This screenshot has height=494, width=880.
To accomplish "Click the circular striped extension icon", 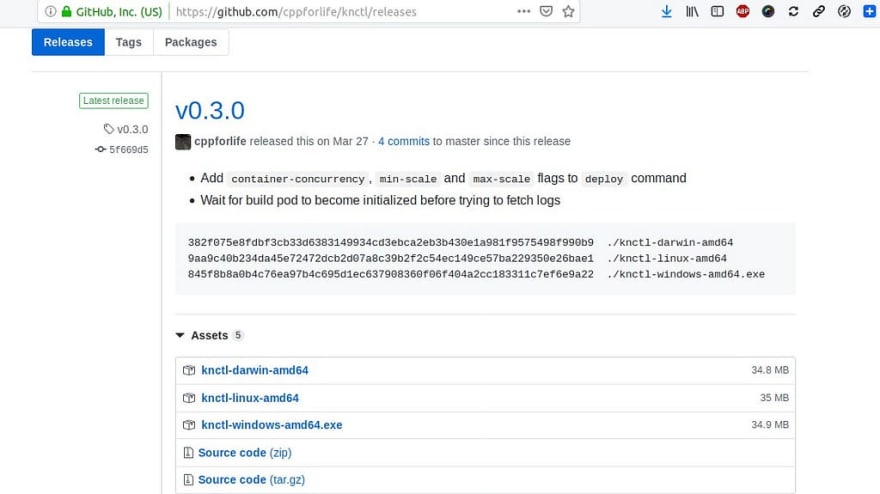I will [x=844, y=11].
